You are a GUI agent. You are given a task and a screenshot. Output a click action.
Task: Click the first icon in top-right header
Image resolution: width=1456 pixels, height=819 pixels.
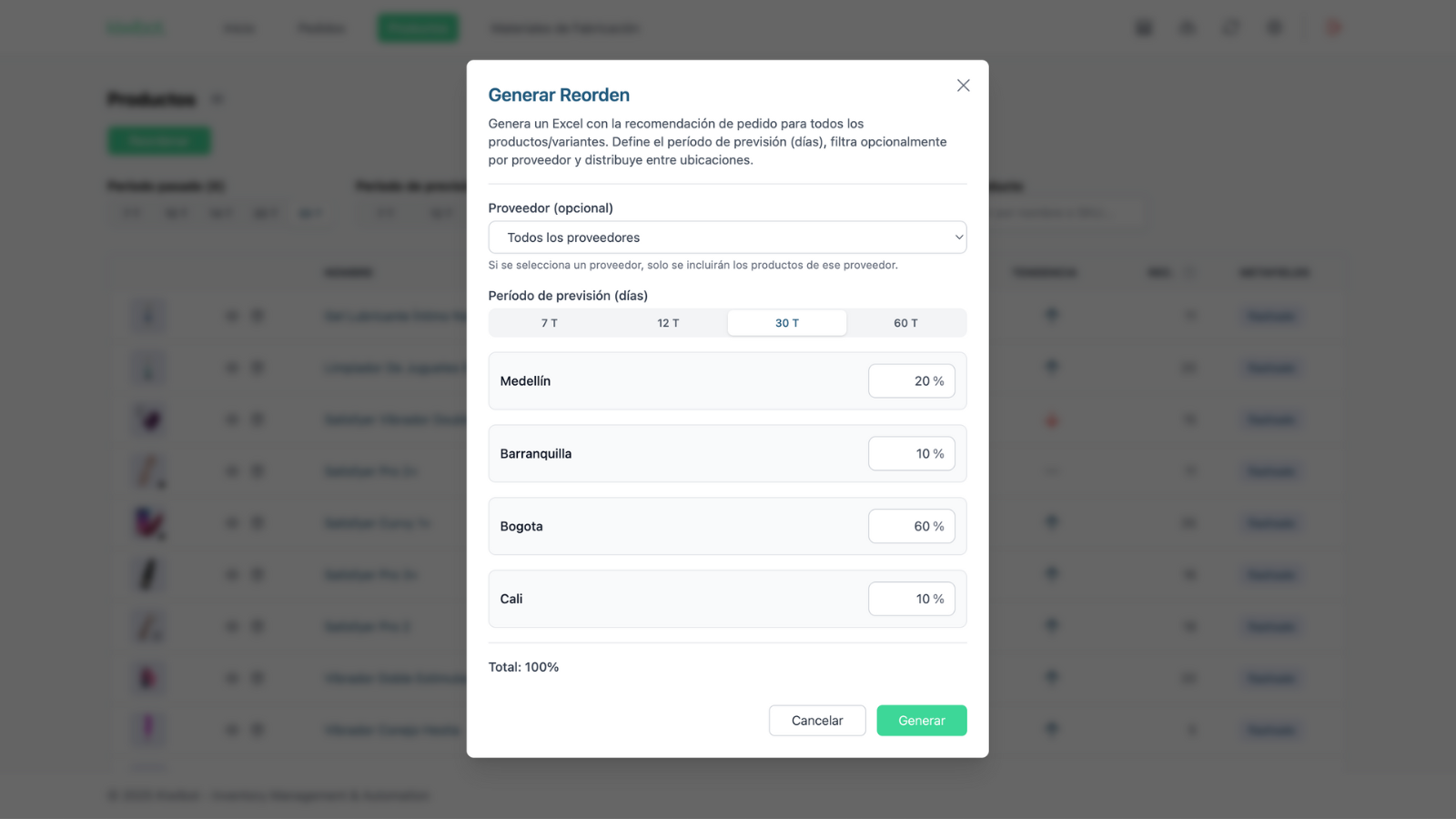[1144, 28]
